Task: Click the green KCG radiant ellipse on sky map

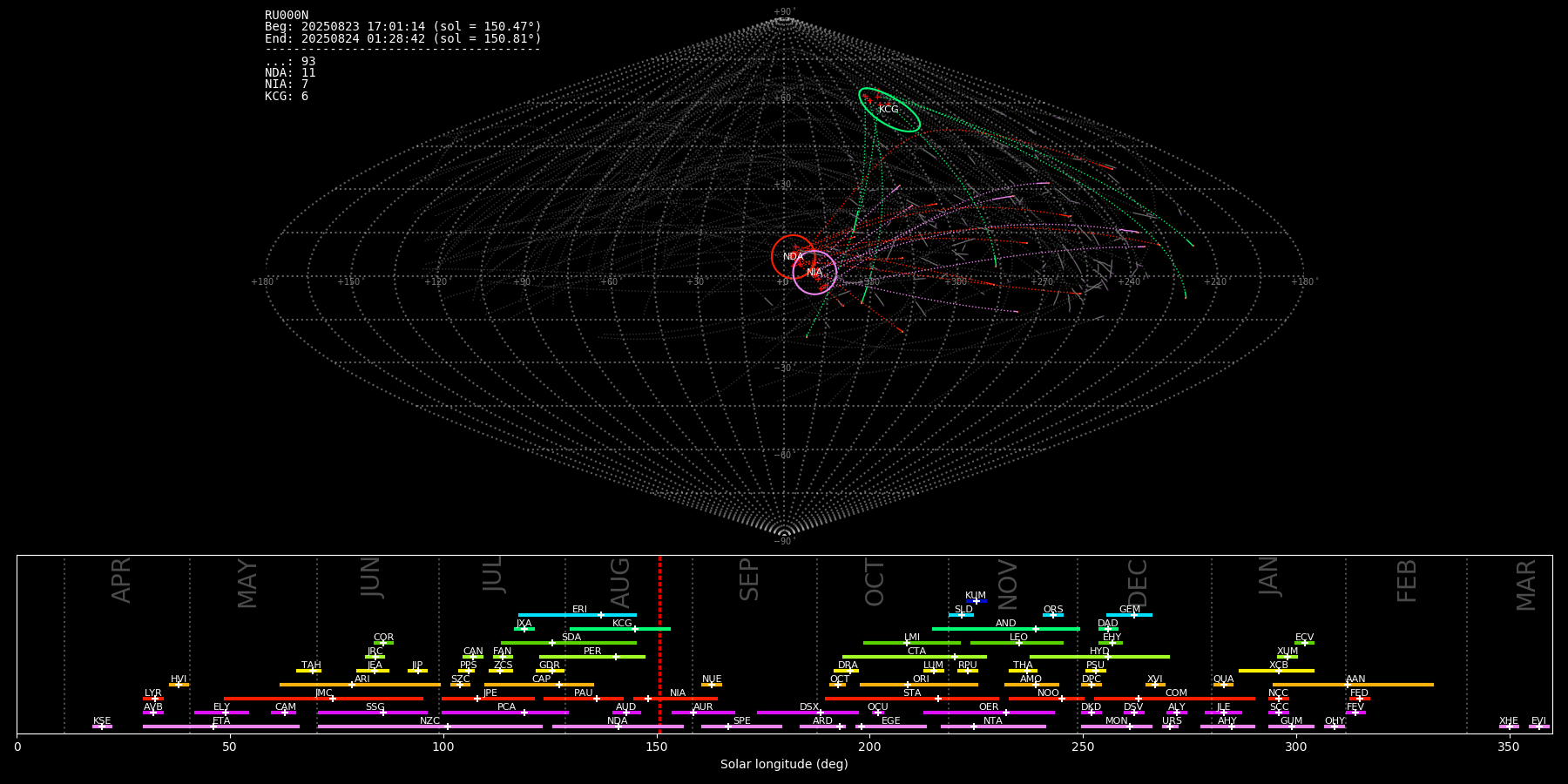Action: (x=889, y=110)
